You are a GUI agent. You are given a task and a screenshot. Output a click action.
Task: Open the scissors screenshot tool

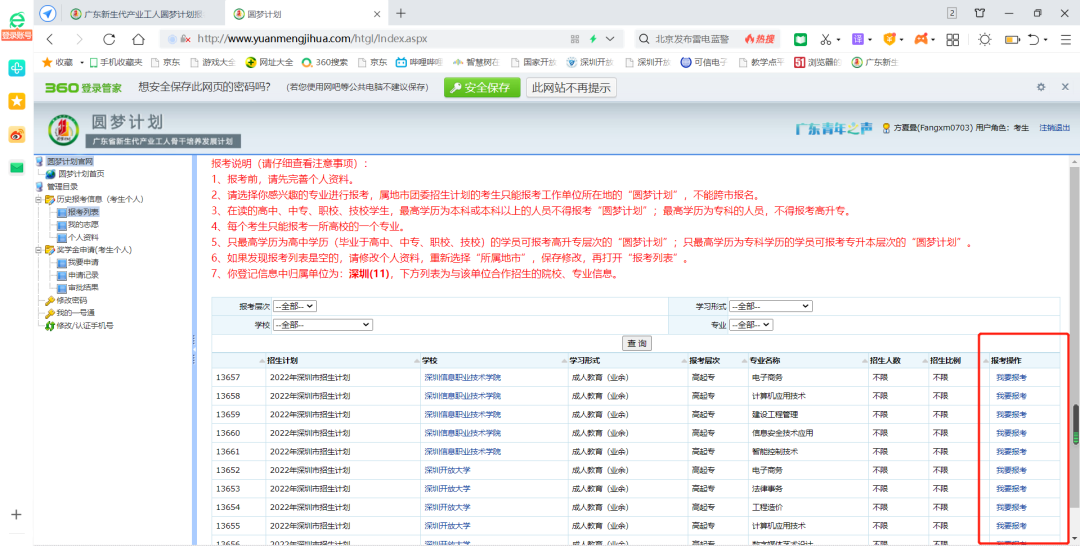tap(826, 39)
